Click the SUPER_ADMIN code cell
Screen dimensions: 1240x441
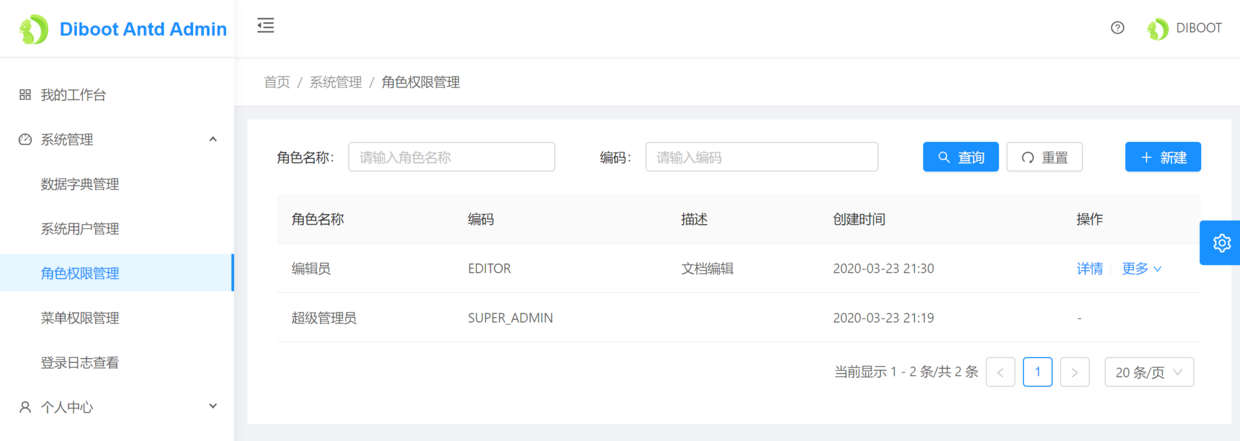pyautogui.click(x=511, y=318)
